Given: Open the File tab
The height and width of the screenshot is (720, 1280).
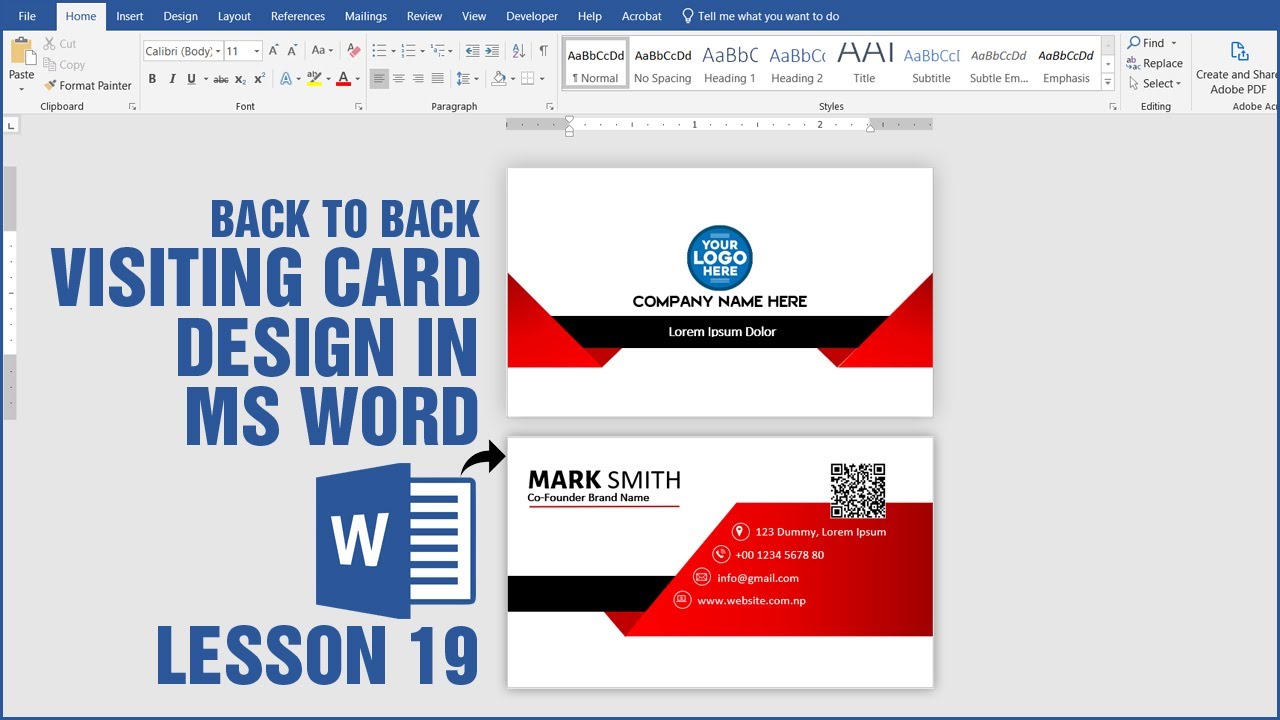Looking at the screenshot, I should [x=27, y=16].
